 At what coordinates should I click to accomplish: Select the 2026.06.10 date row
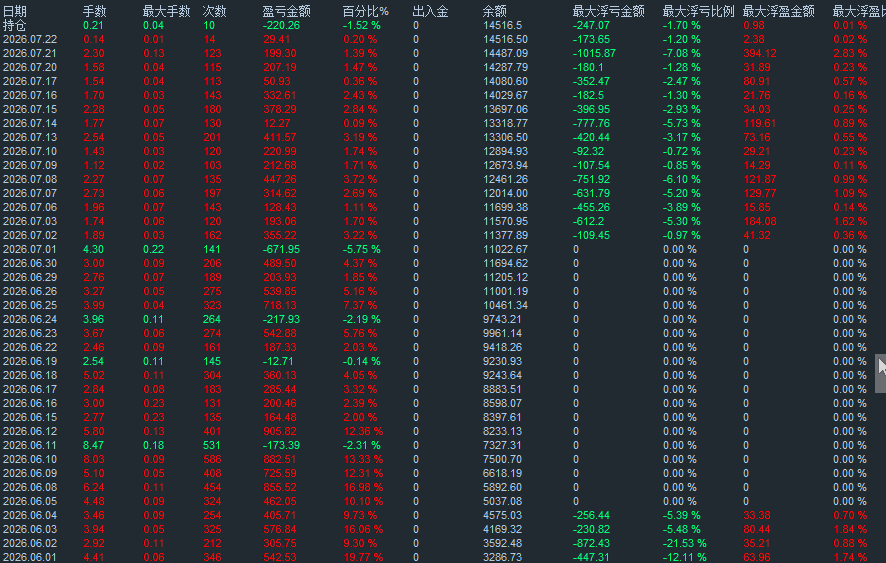[x=30, y=459]
